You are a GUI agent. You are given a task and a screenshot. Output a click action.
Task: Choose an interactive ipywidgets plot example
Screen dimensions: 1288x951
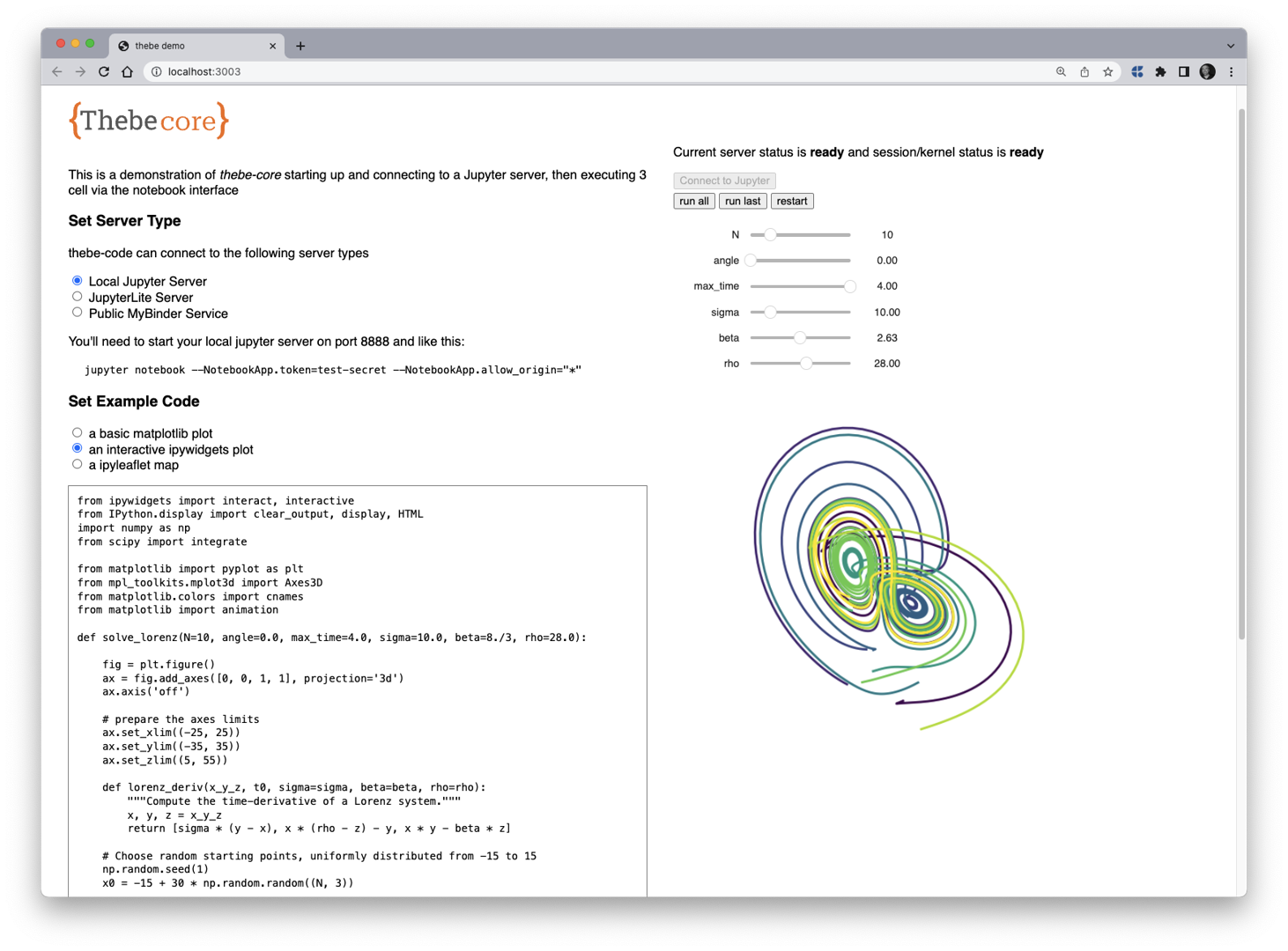pos(78,448)
